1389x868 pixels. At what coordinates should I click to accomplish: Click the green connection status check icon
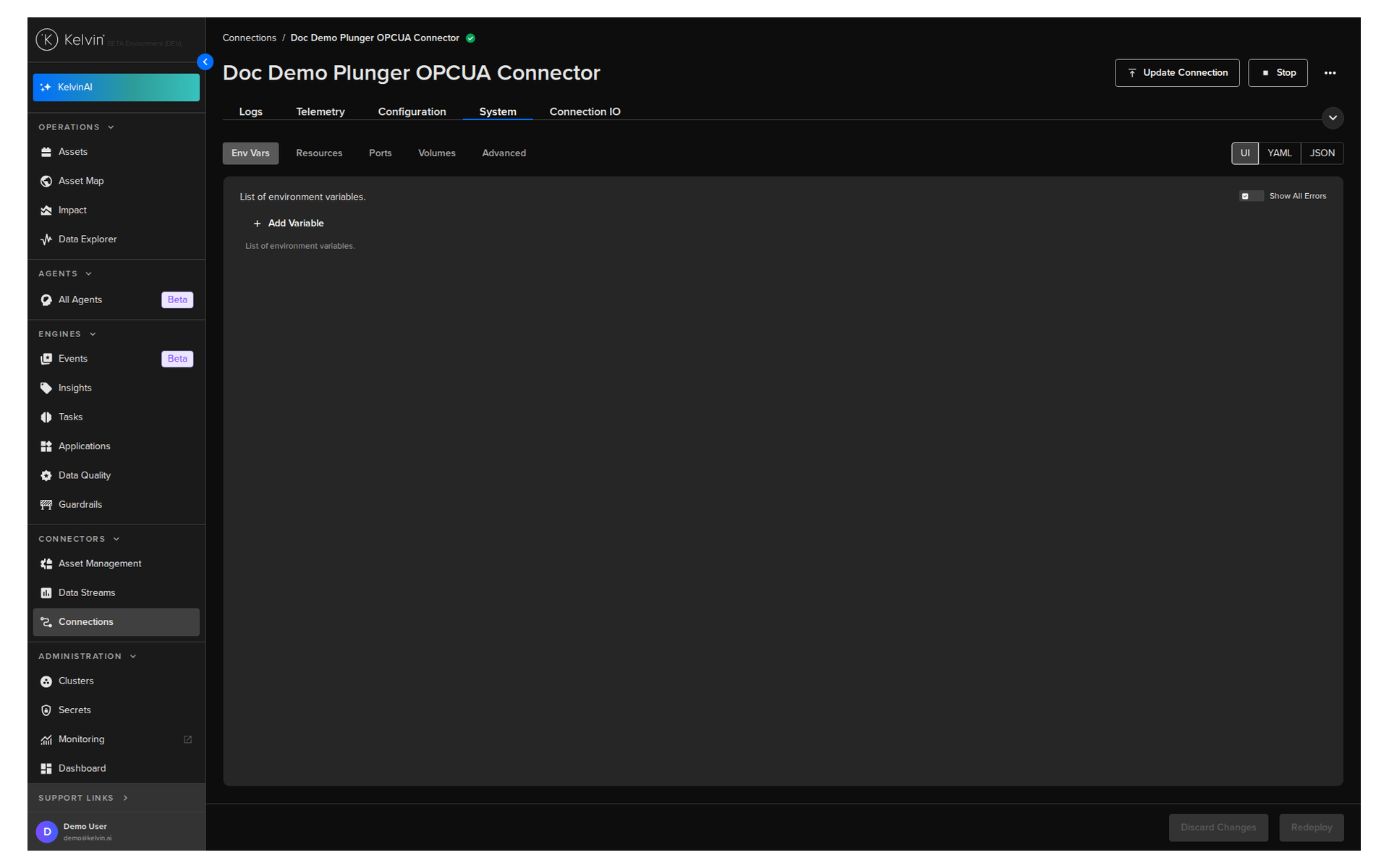point(470,38)
